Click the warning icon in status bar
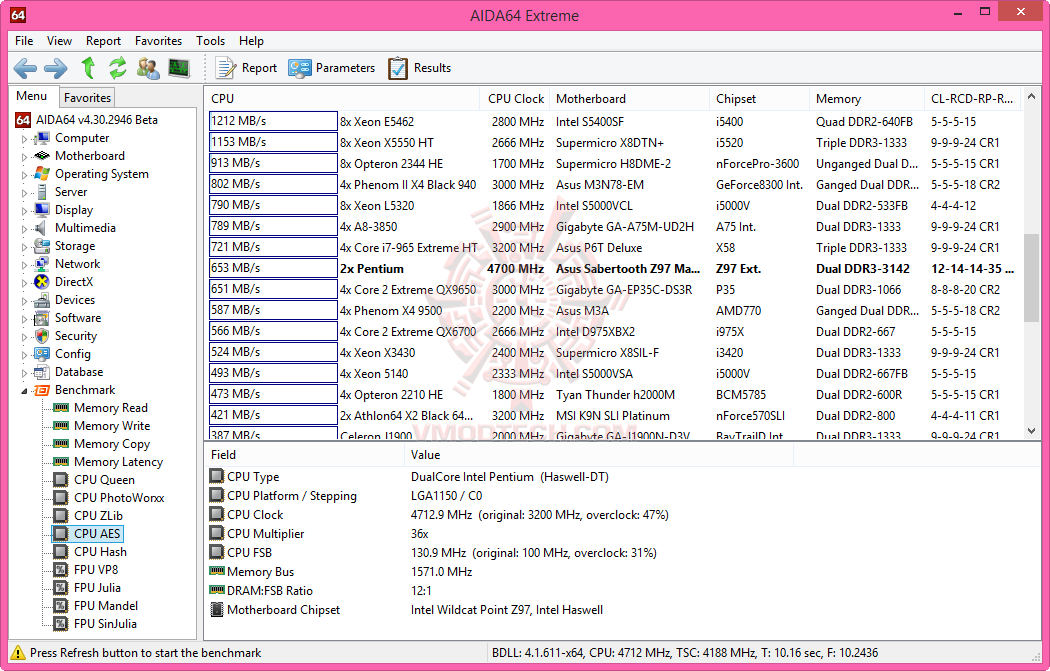 [x=18, y=653]
